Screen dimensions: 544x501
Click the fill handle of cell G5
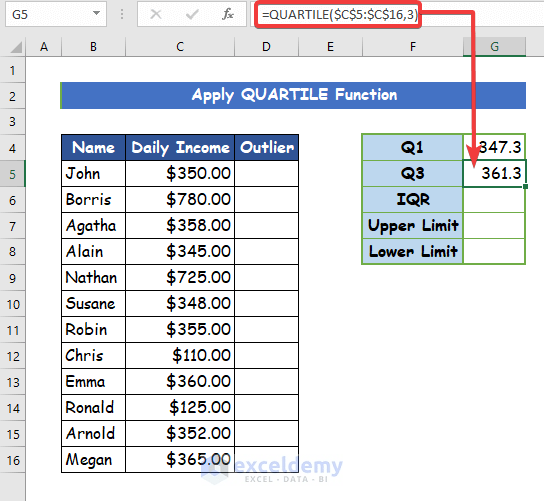(x=525, y=187)
